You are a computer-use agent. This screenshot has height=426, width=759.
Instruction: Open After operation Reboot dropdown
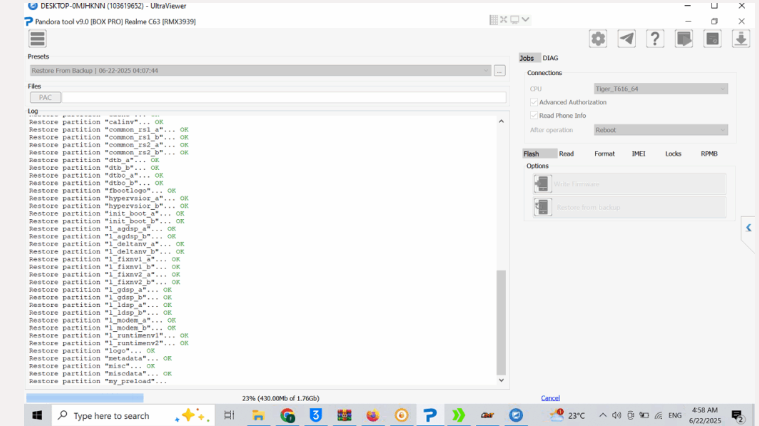[661, 130]
